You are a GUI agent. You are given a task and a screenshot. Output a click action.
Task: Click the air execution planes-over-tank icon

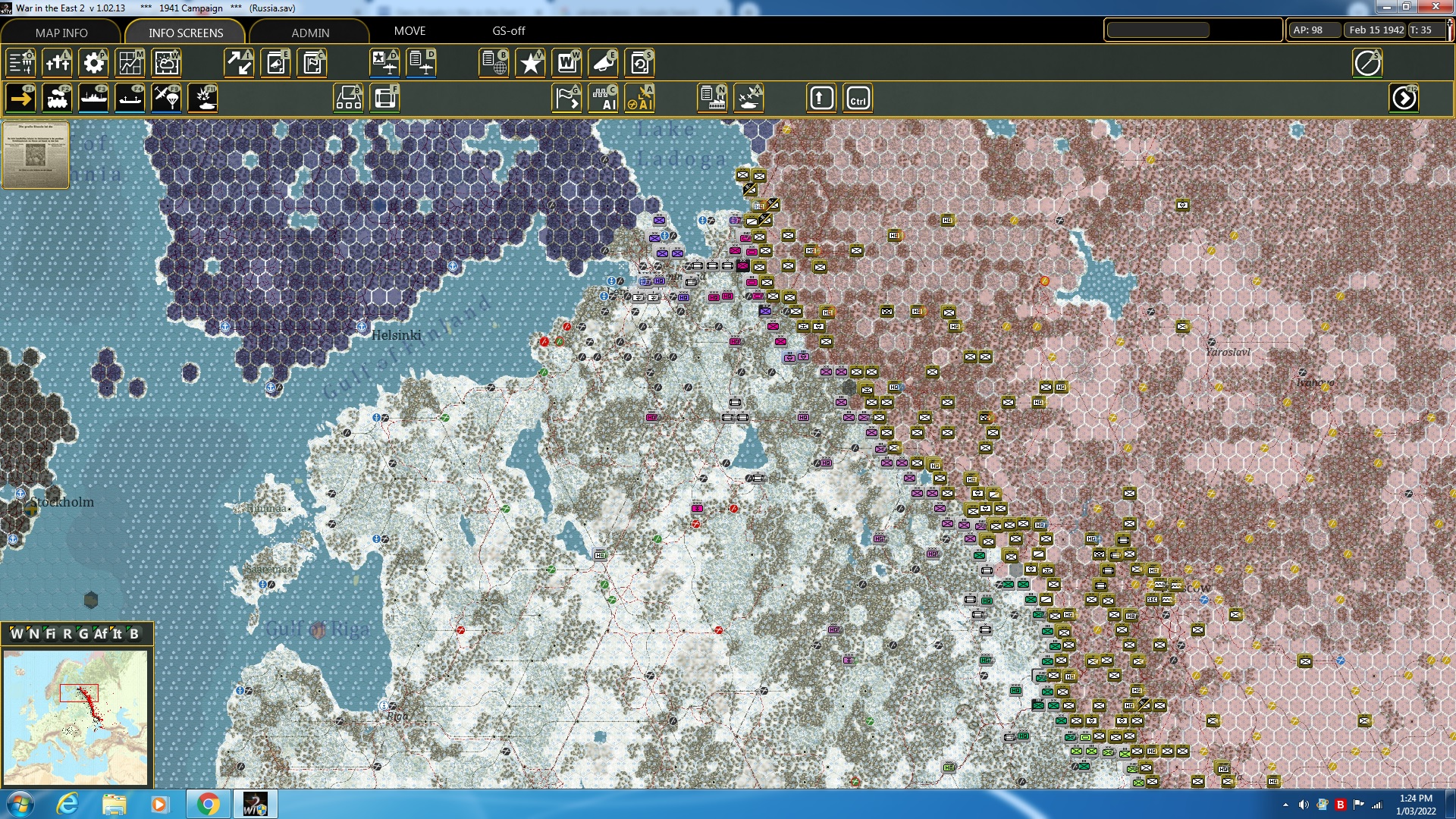point(748,99)
